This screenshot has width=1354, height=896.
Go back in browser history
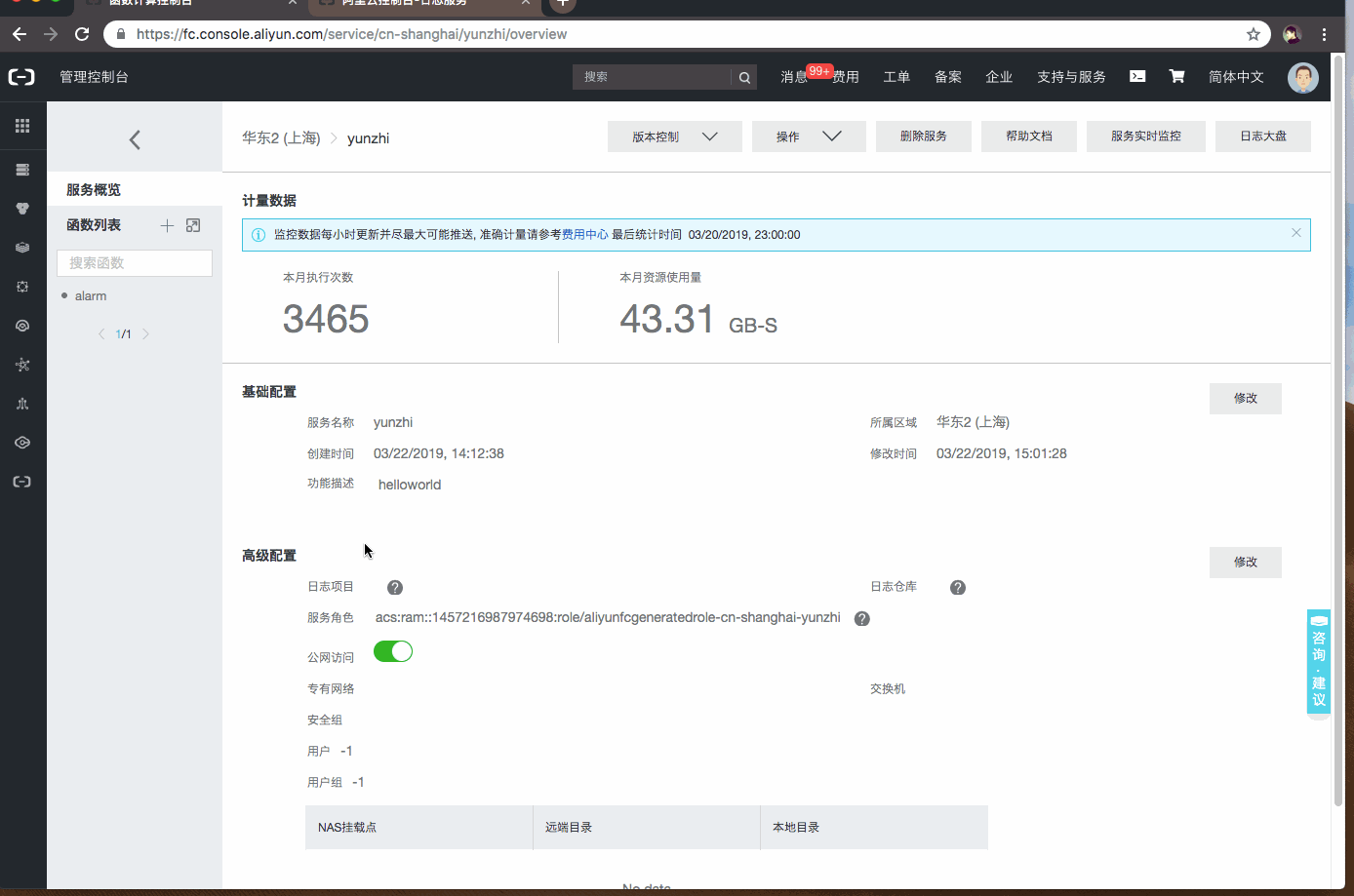pyautogui.click(x=20, y=34)
